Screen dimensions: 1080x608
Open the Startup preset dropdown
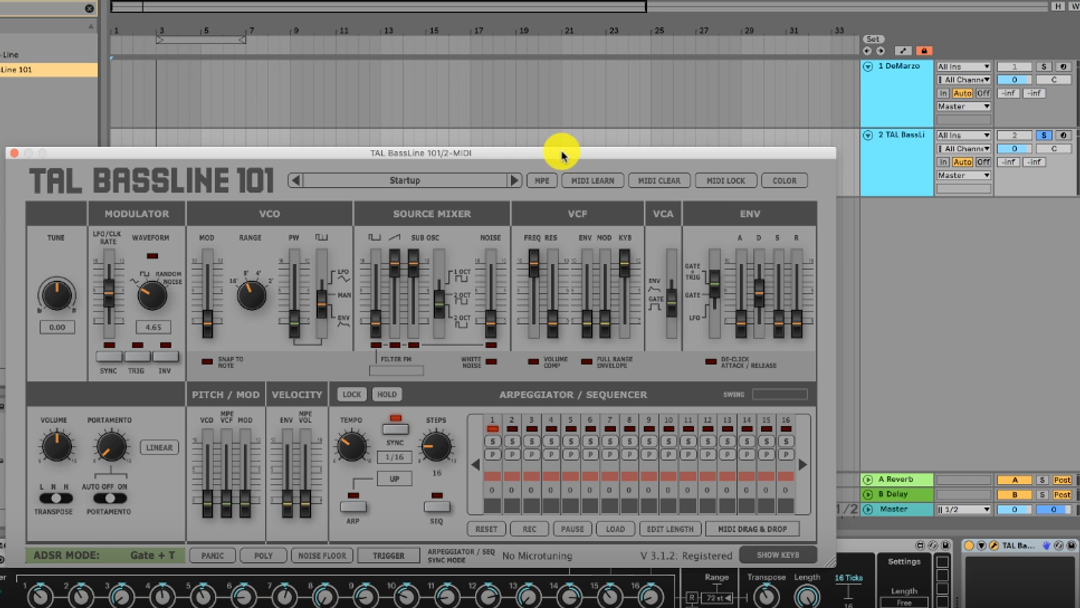click(x=405, y=181)
